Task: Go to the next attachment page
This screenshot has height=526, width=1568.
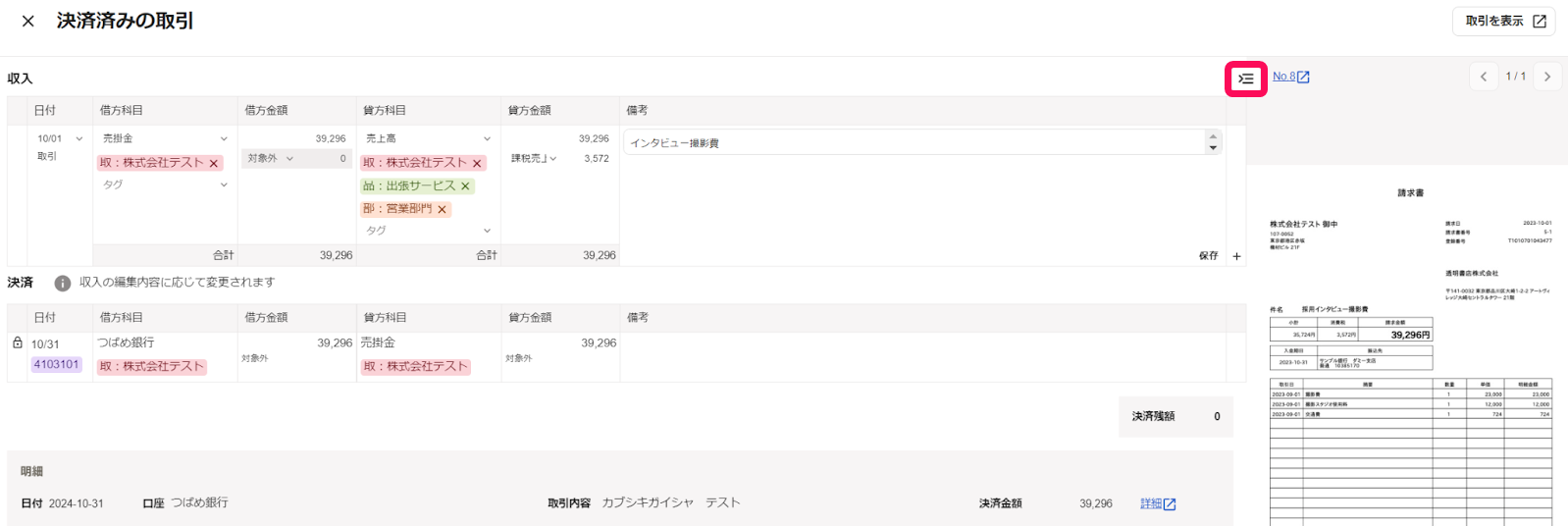Action: pos(1547,77)
